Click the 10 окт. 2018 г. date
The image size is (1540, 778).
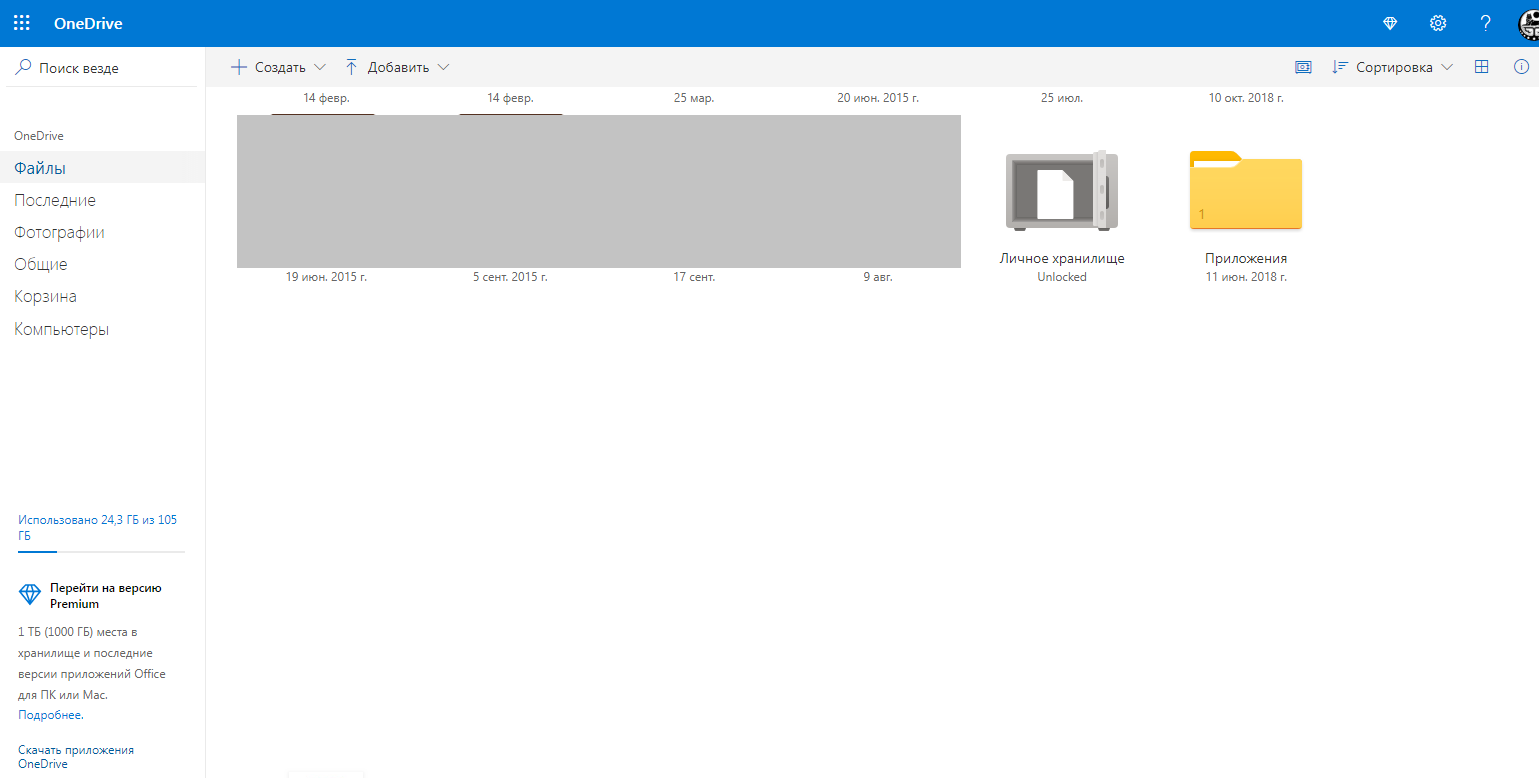click(1246, 98)
